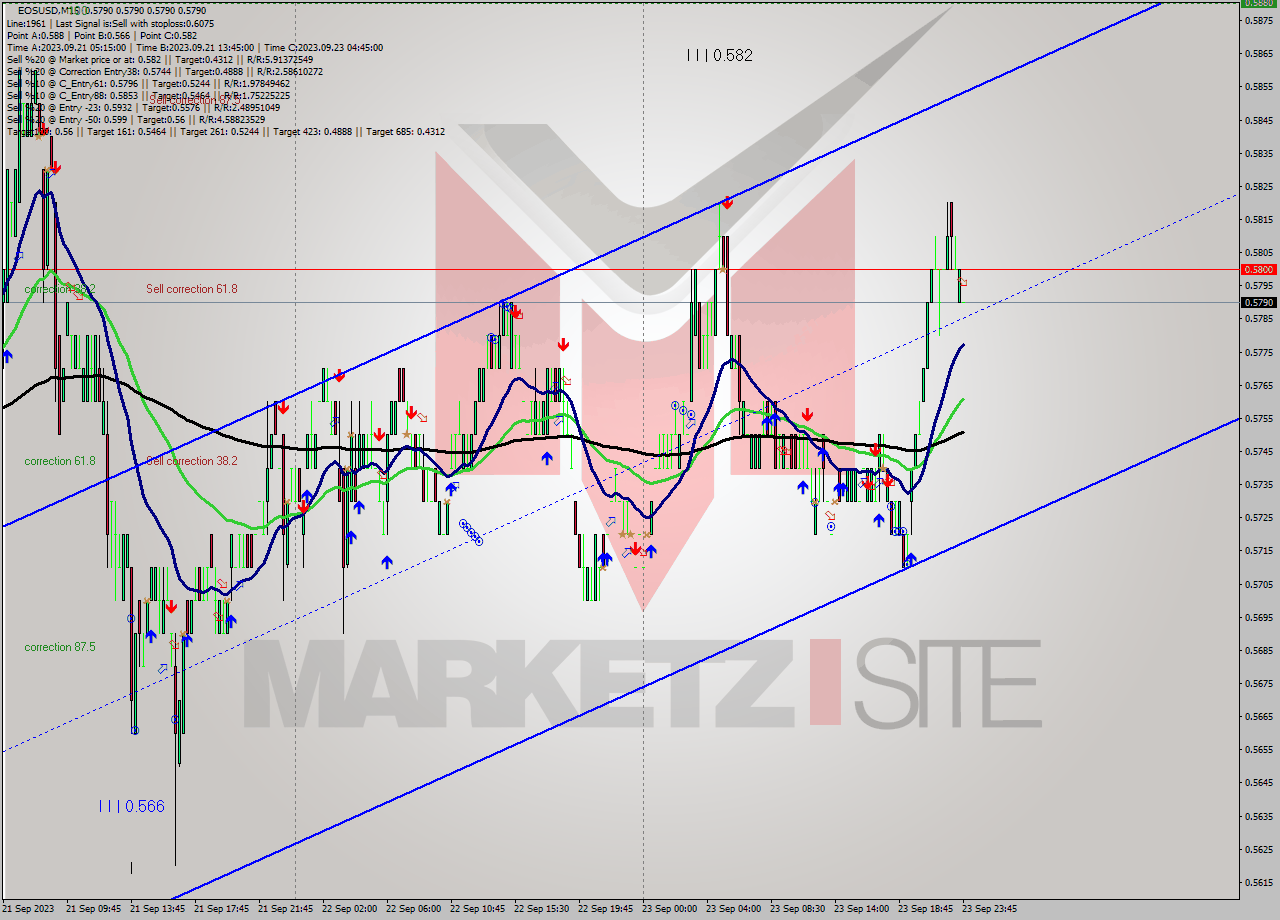1280x920 pixels.
Task: Click the '21 Sep 13:45' time axis label
Action: (157, 909)
